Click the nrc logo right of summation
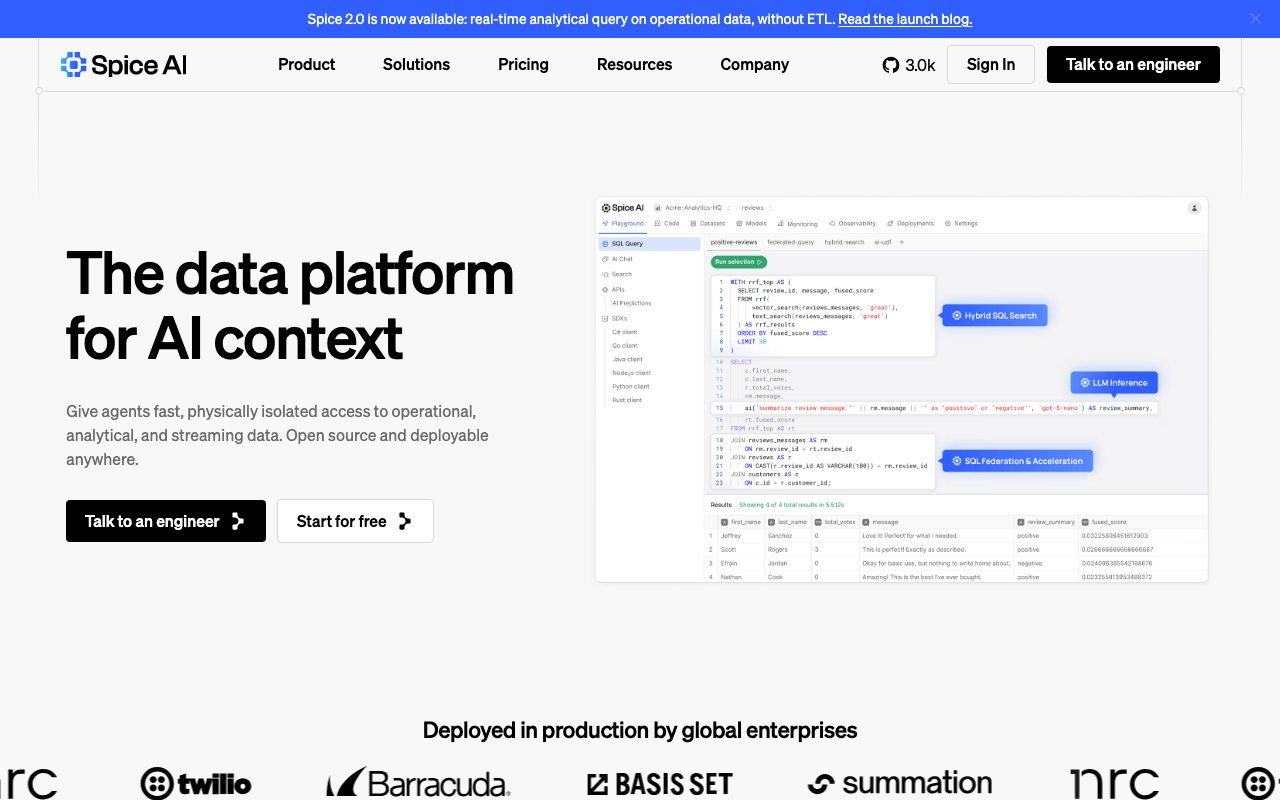Image resolution: width=1280 pixels, height=800 pixels. point(1114,783)
